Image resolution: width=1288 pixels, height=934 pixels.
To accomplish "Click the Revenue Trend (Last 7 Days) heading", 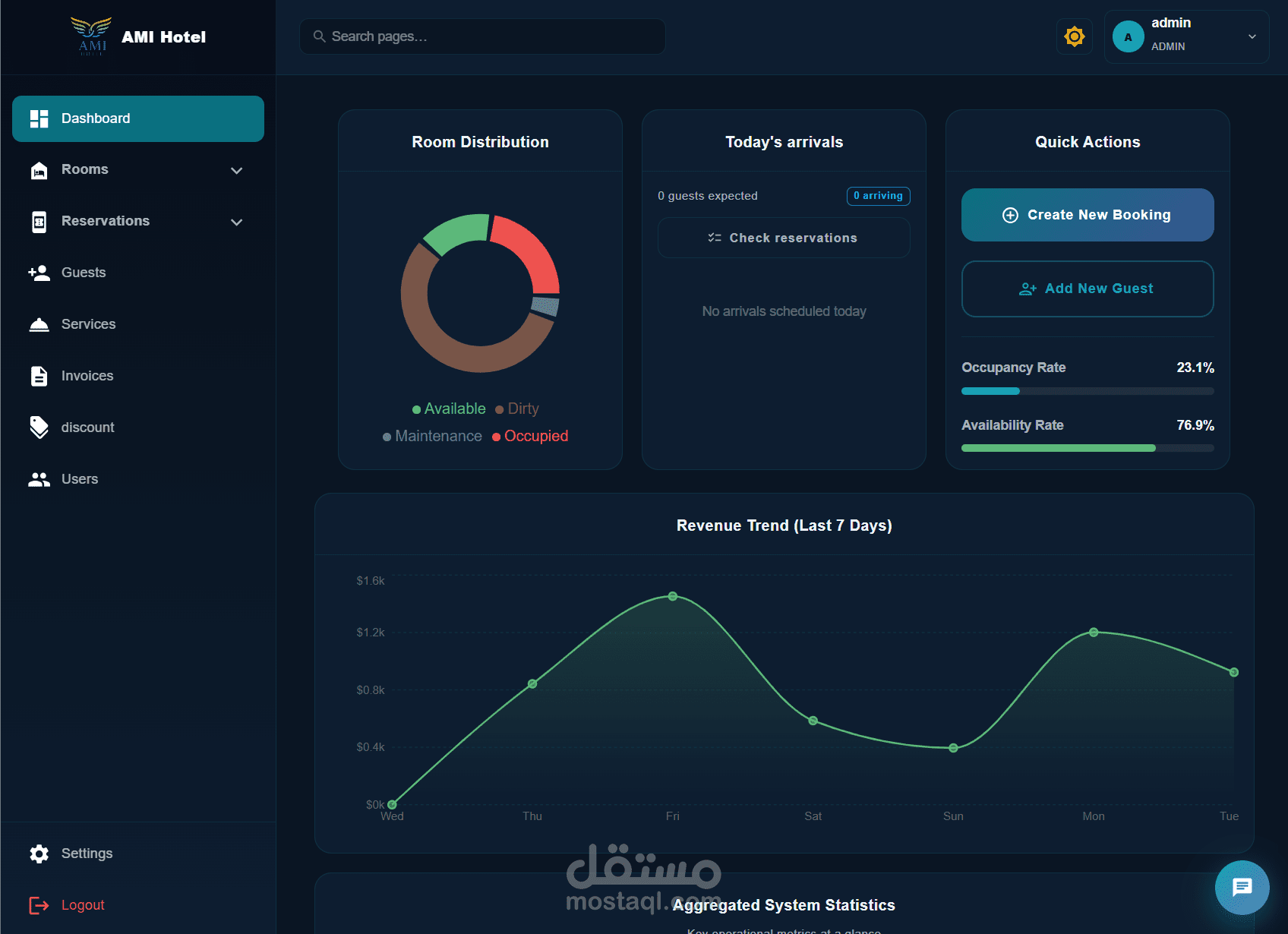I will [784, 525].
